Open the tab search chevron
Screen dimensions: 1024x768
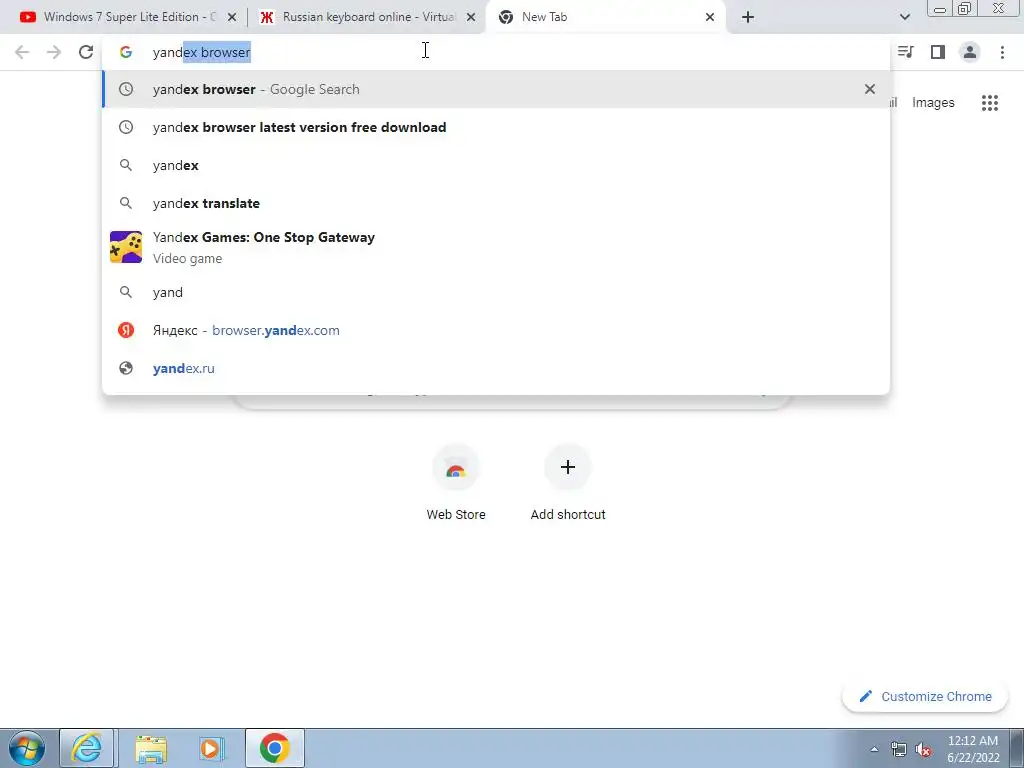[x=904, y=17]
